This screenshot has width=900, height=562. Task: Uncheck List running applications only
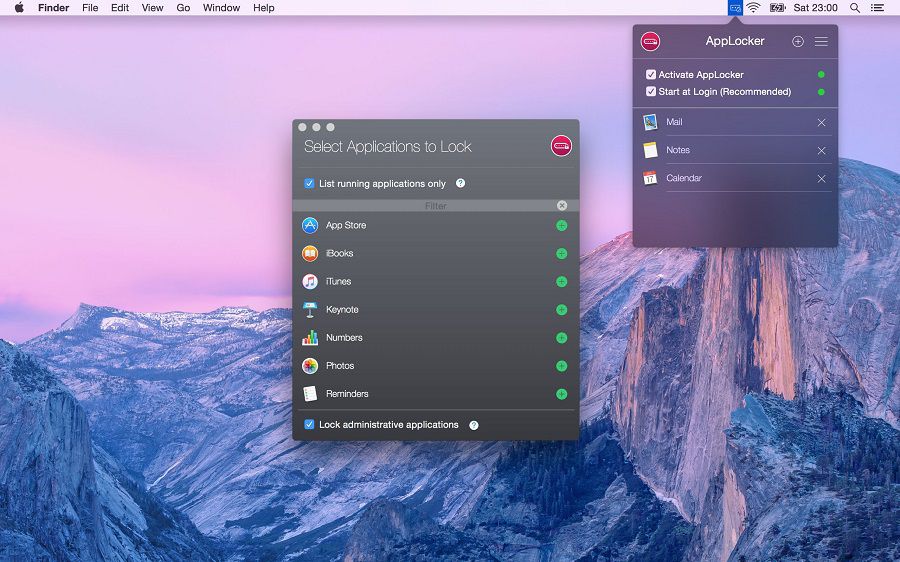pyautogui.click(x=309, y=184)
